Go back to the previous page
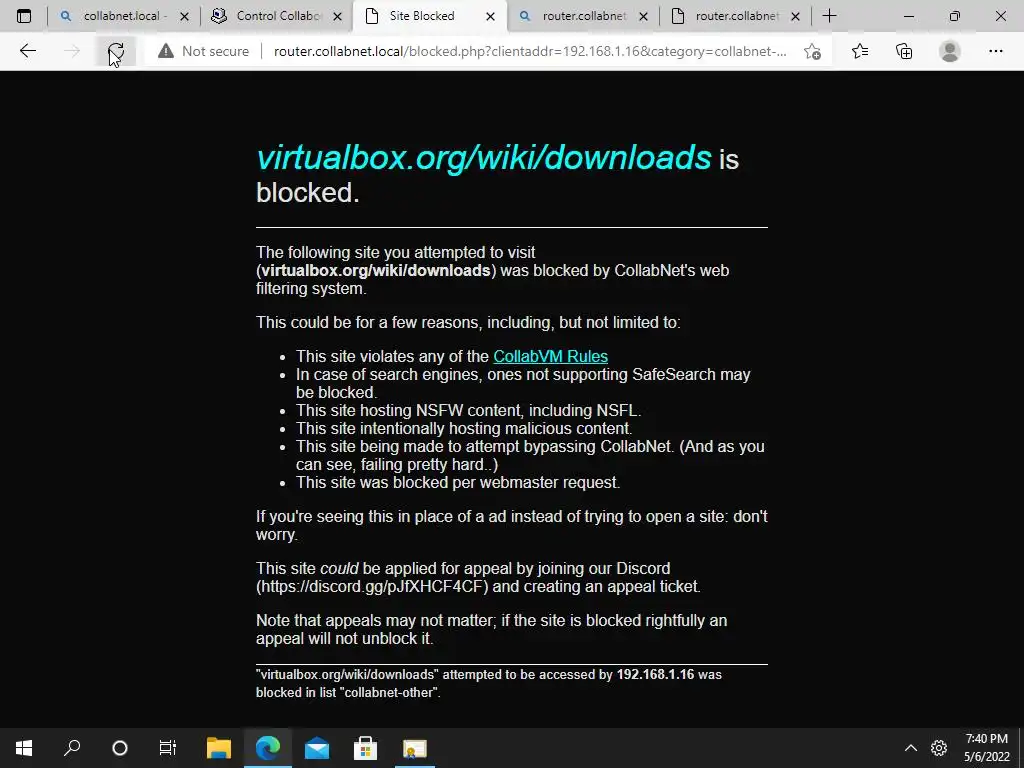The height and width of the screenshot is (768, 1024). [27, 51]
